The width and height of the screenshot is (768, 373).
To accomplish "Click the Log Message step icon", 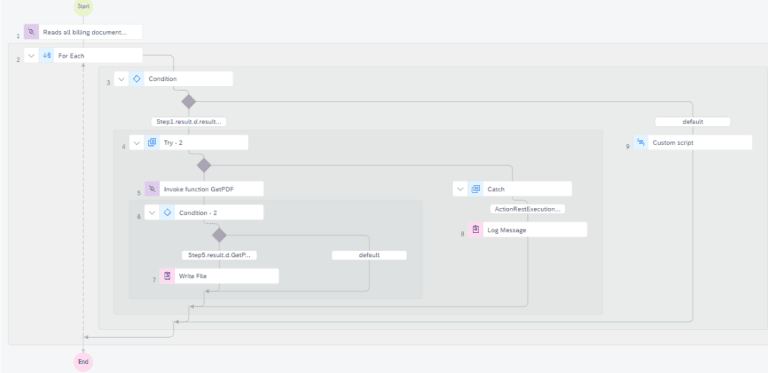I will pos(475,230).
